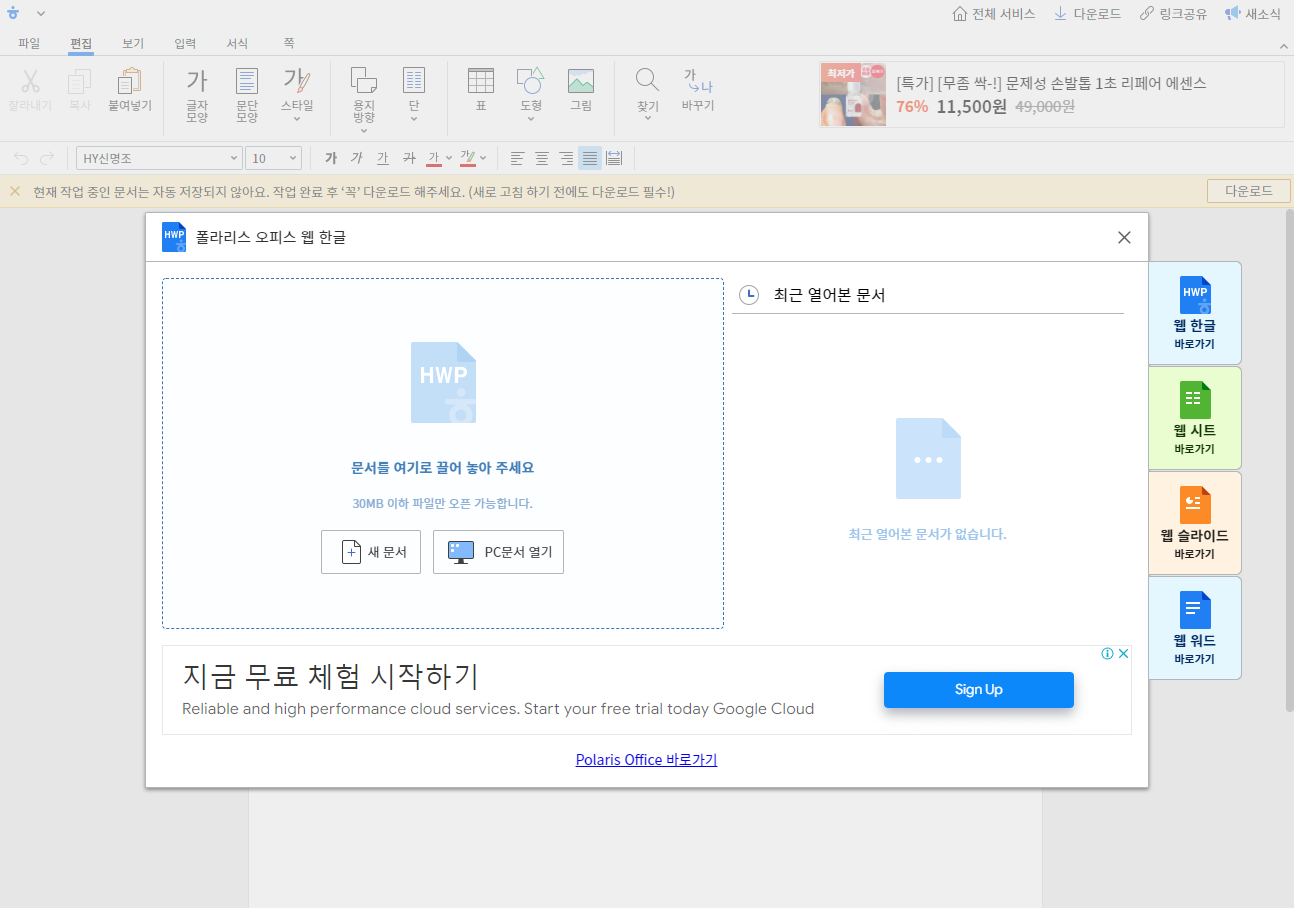The height and width of the screenshot is (908, 1294).
Task: Click the yellow bar 다운로드 button
Action: tap(1248, 191)
